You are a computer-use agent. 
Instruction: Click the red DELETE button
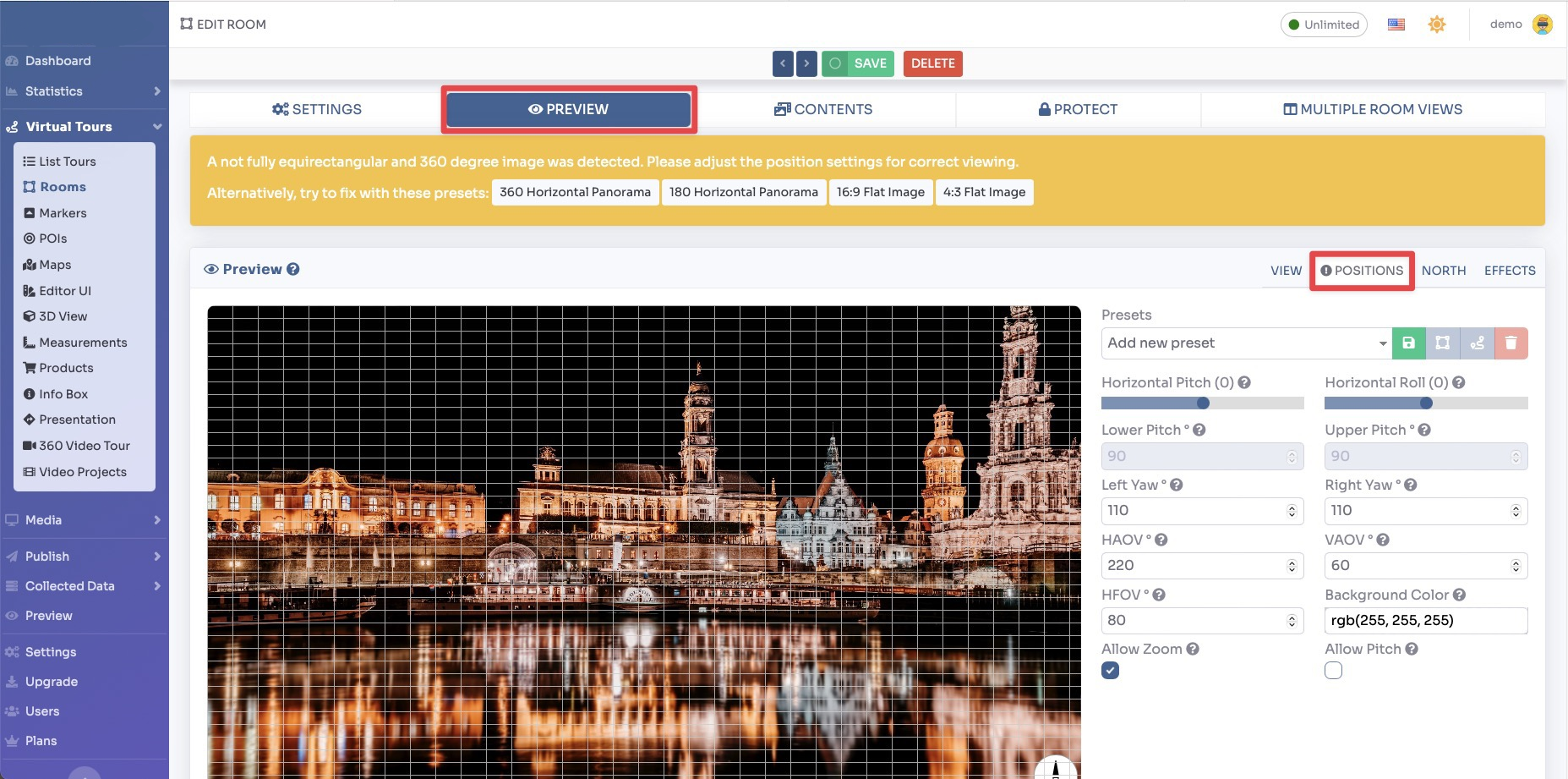point(932,63)
